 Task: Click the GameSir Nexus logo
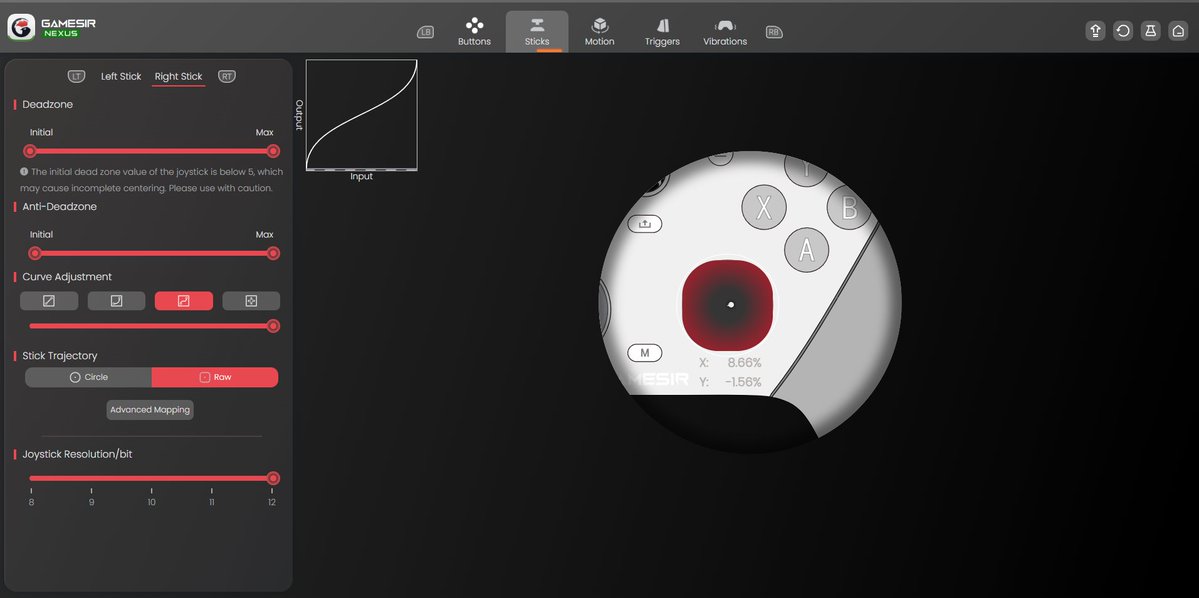pos(51,28)
